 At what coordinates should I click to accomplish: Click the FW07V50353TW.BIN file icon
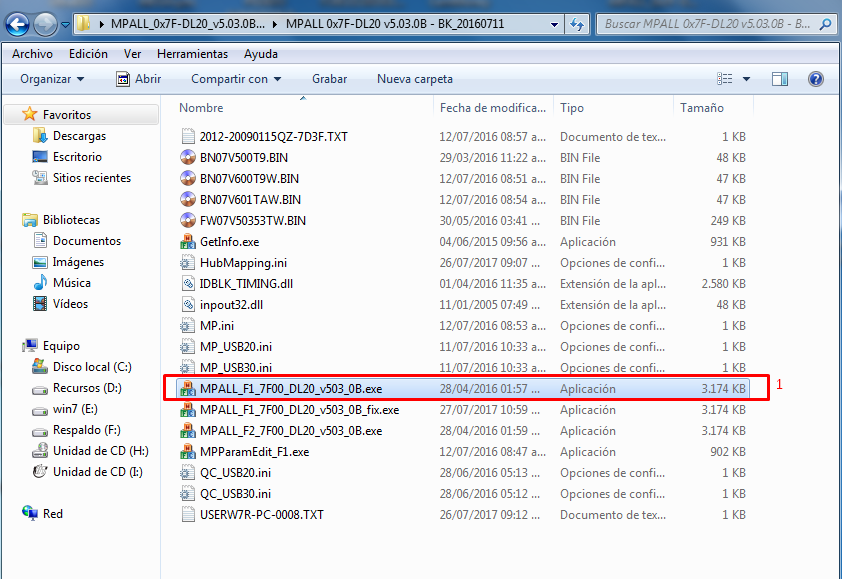tap(188, 220)
